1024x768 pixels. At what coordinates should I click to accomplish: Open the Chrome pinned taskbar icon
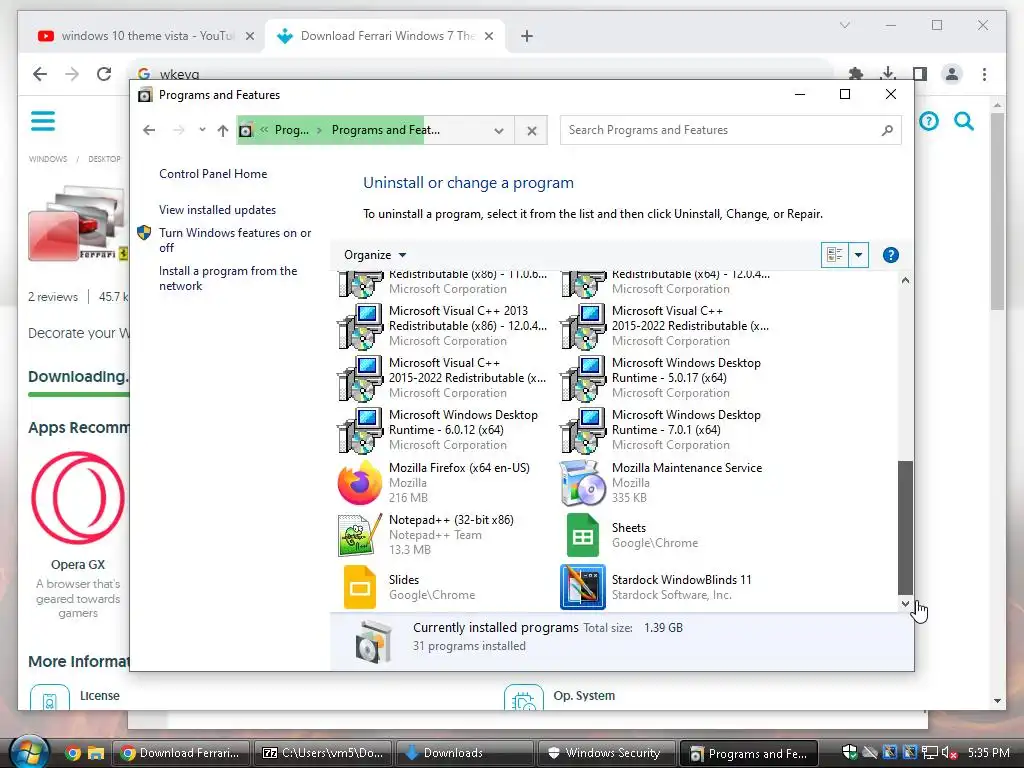(x=72, y=753)
